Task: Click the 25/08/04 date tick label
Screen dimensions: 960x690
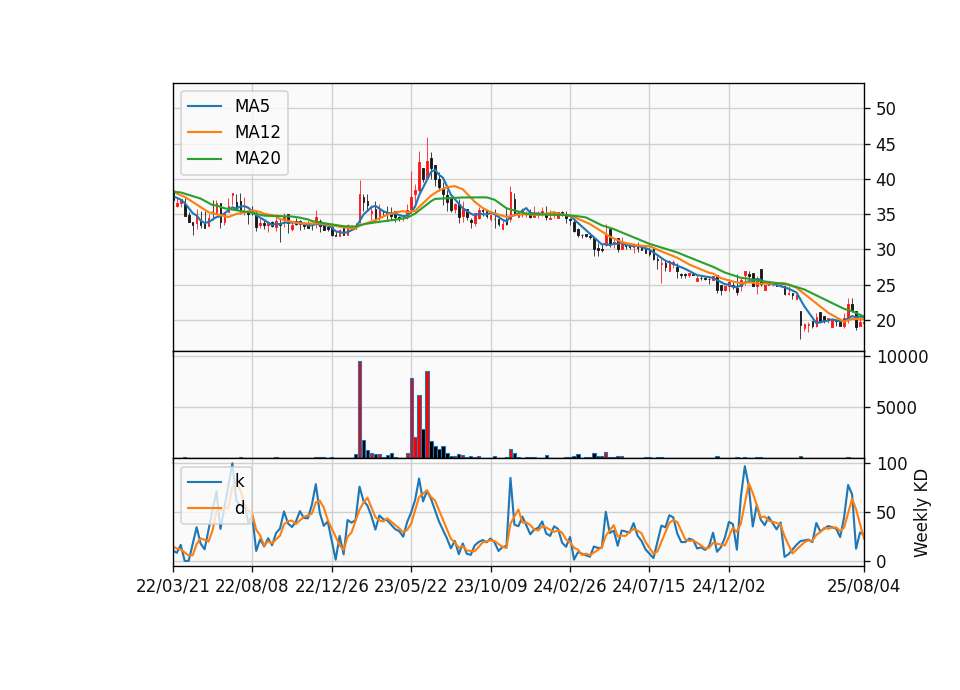Action: [x=864, y=586]
